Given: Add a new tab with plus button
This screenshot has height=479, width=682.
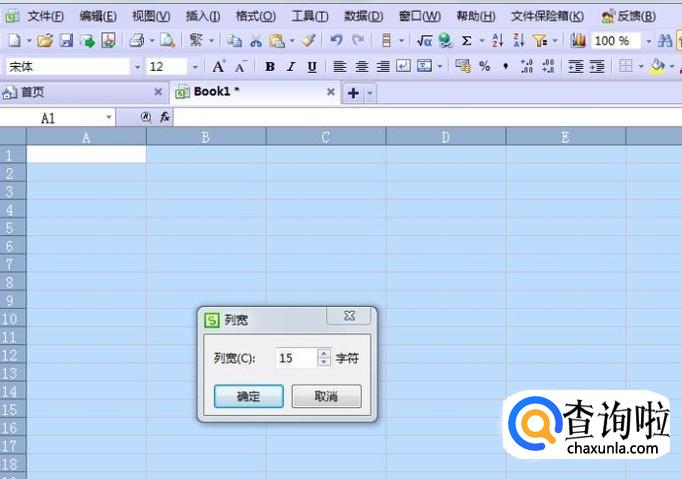Looking at the screenshot, I should [x=353, y=93].
